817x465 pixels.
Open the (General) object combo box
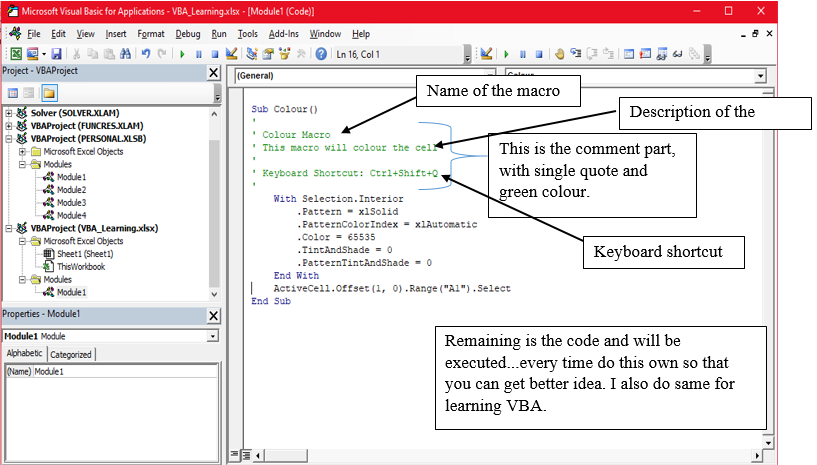point(365,76)
